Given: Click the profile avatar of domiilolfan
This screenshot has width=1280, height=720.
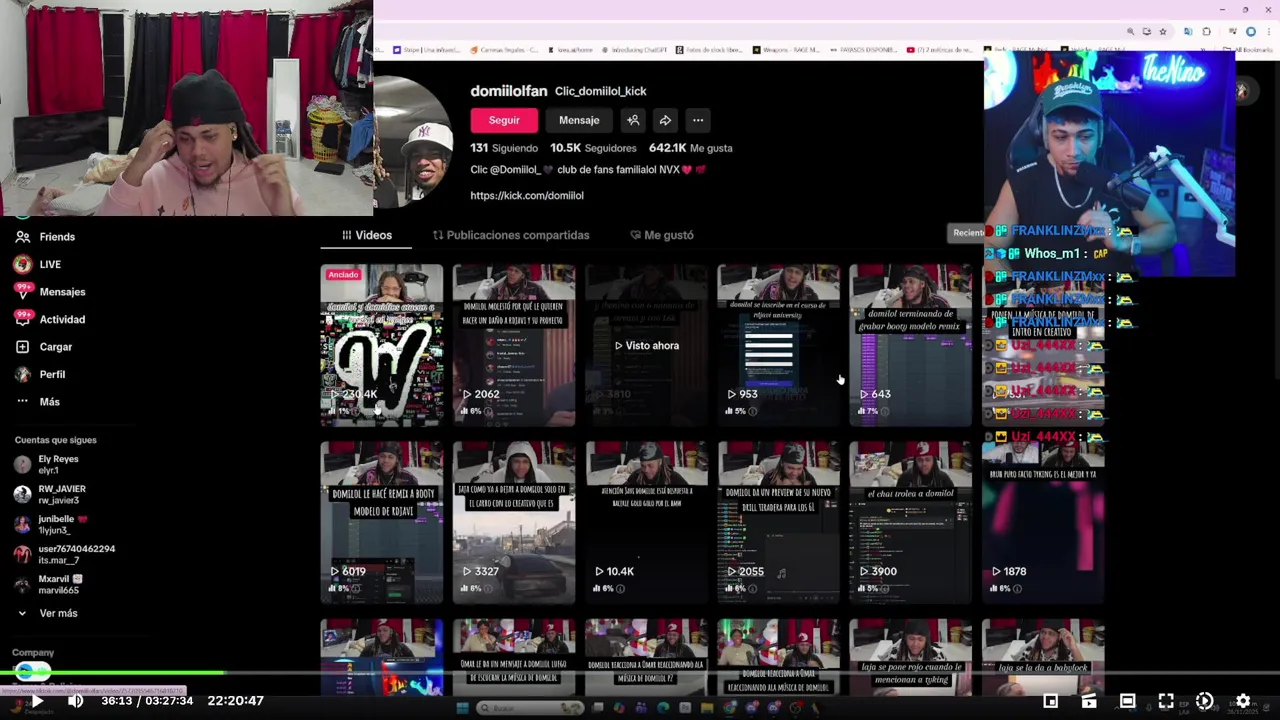Looking at the screenshot, I should coord(412,142).
